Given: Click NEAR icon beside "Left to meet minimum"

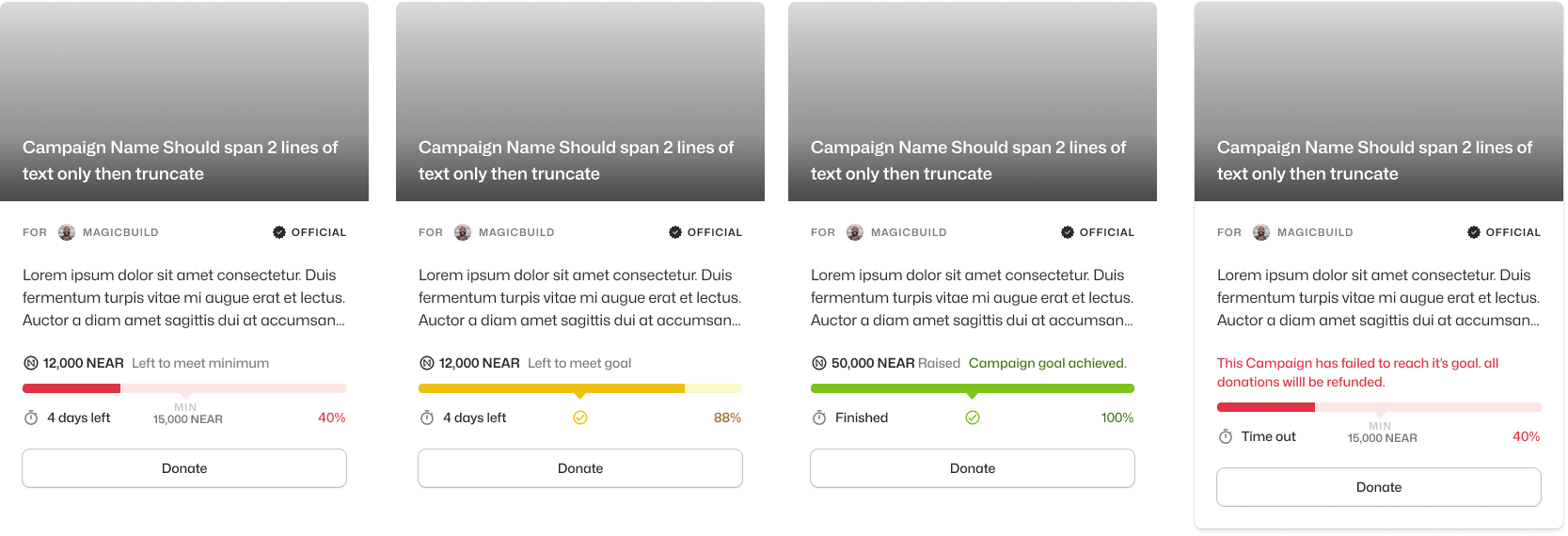Looking at the screenshot, I should [31, 363].
